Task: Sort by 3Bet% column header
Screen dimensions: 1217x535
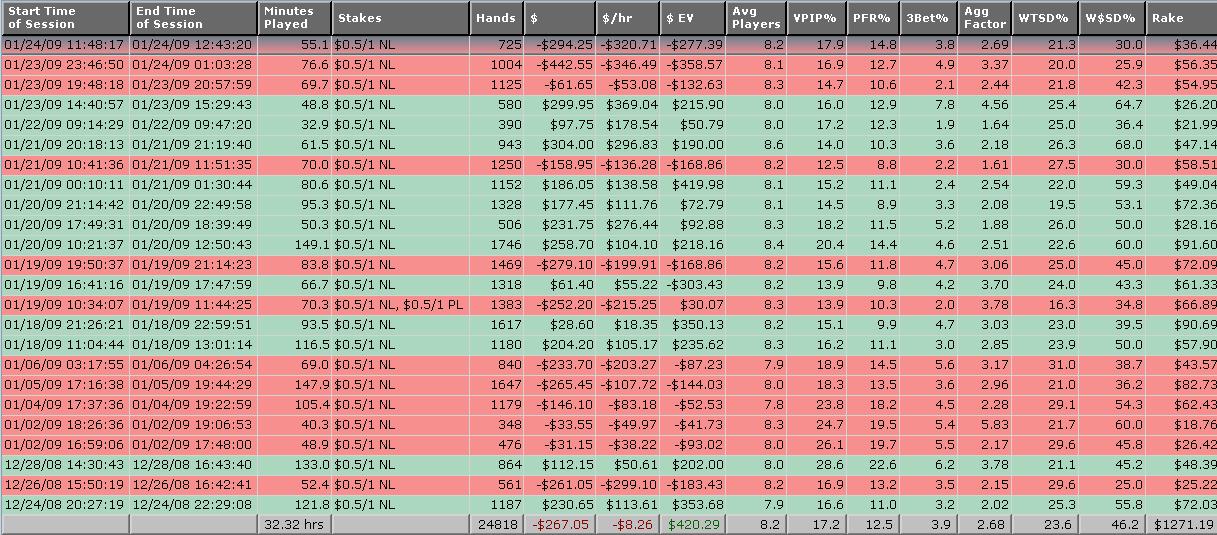Action: pos(928,17)
